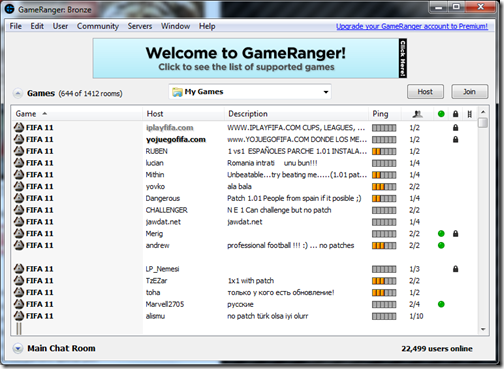Screen dimensions: 504x369
Task: Click the lock icon in iplayfifa.com row
Action: 455,127
